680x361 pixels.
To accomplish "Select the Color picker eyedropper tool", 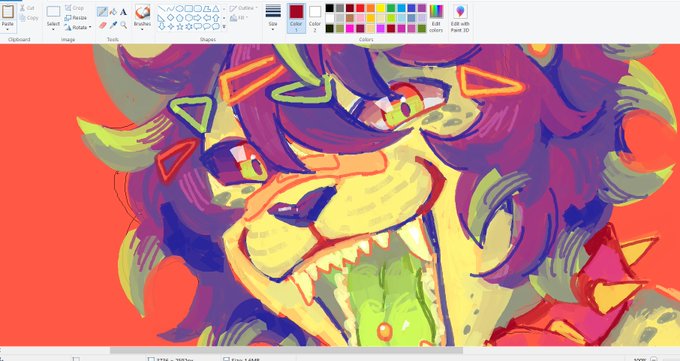I will 113,25.
